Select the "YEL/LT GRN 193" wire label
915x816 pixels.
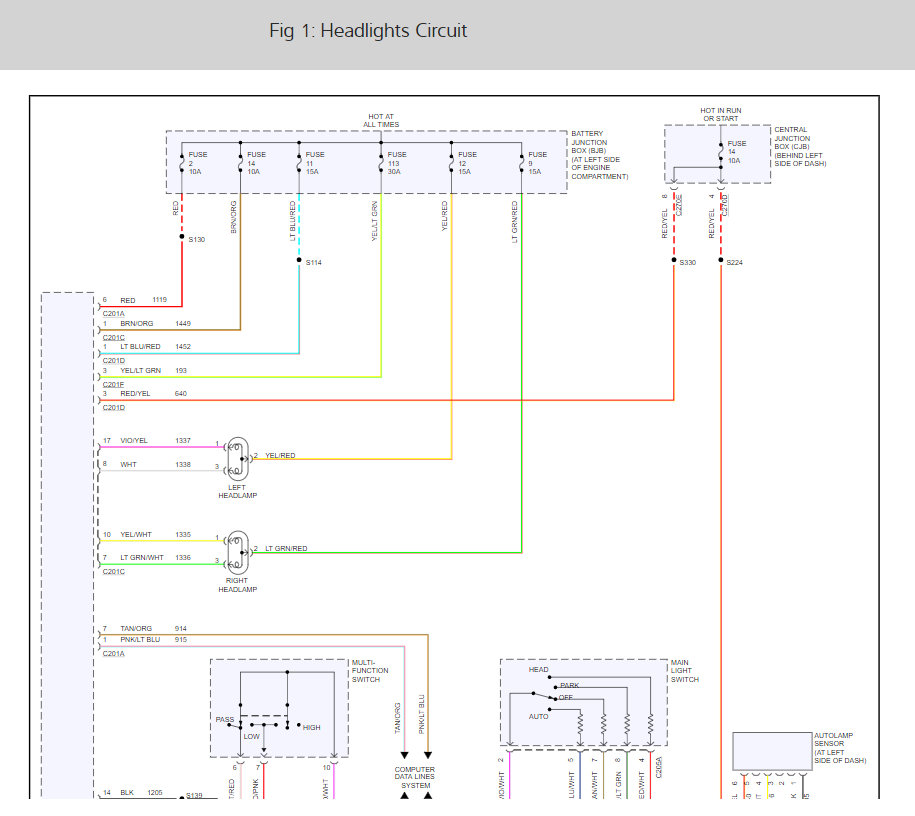pos(153,371)
